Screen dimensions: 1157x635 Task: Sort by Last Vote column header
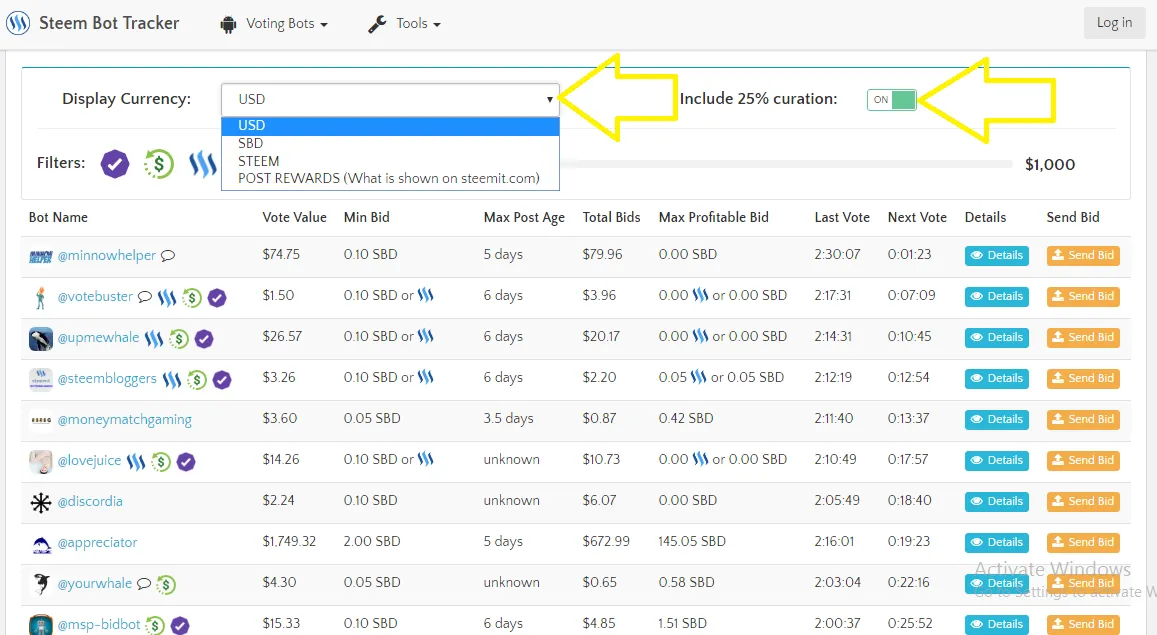tap(842, 217)
